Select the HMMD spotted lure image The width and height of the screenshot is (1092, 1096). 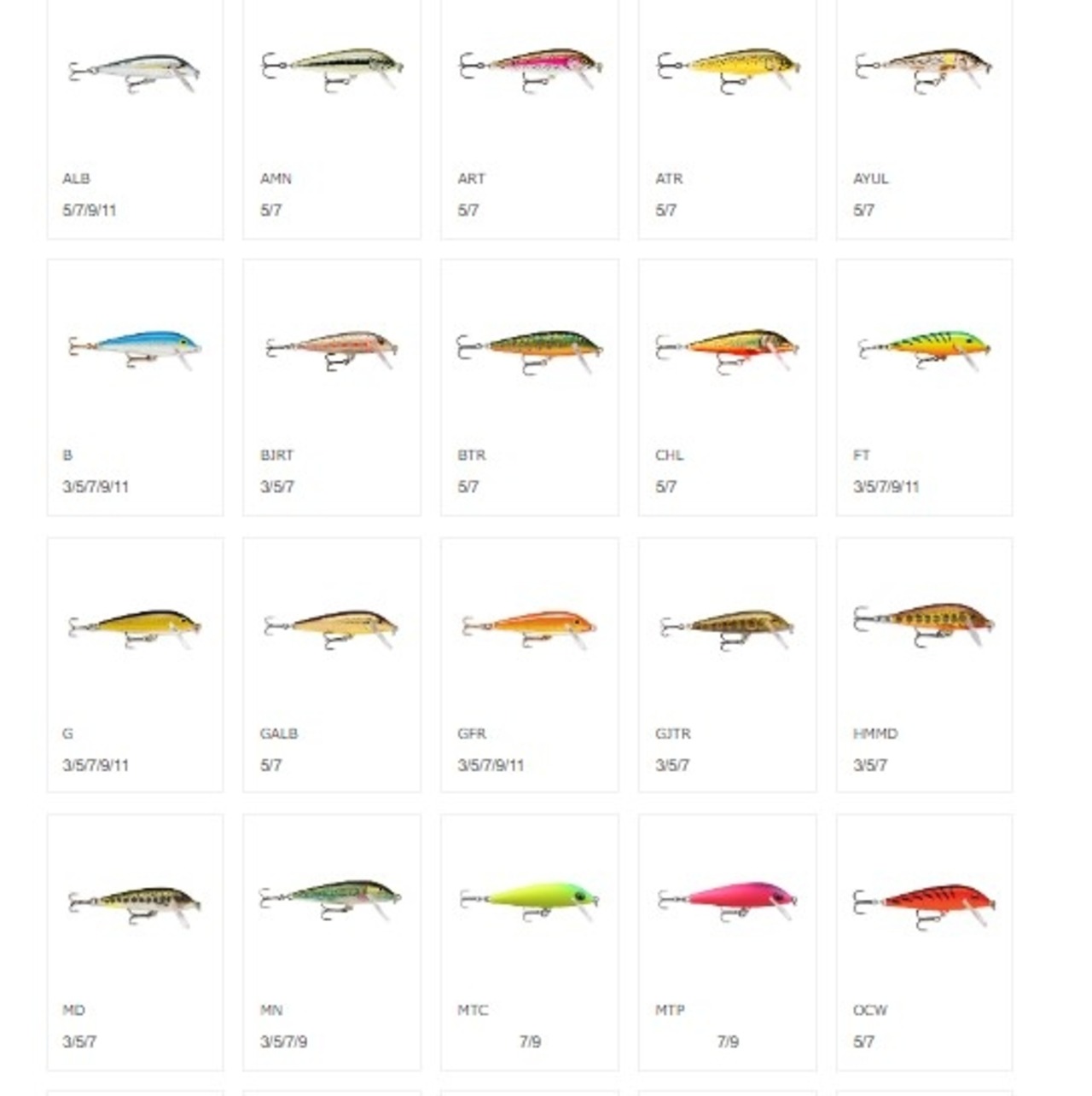coord(924,625)
